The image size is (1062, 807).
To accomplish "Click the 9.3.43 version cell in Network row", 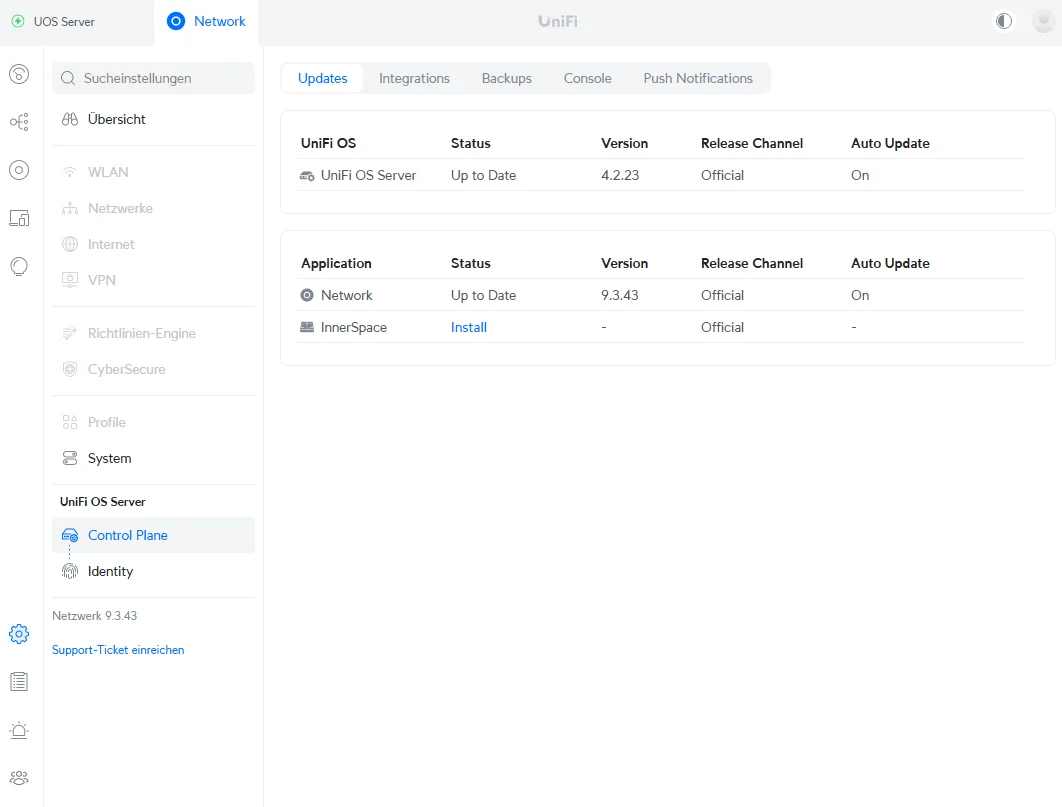I will click(x=620, y=295).
